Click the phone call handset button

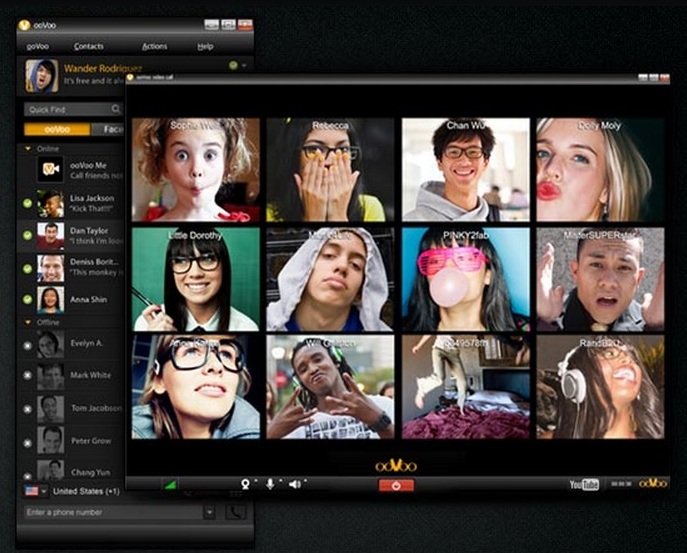tap(236, 512)
